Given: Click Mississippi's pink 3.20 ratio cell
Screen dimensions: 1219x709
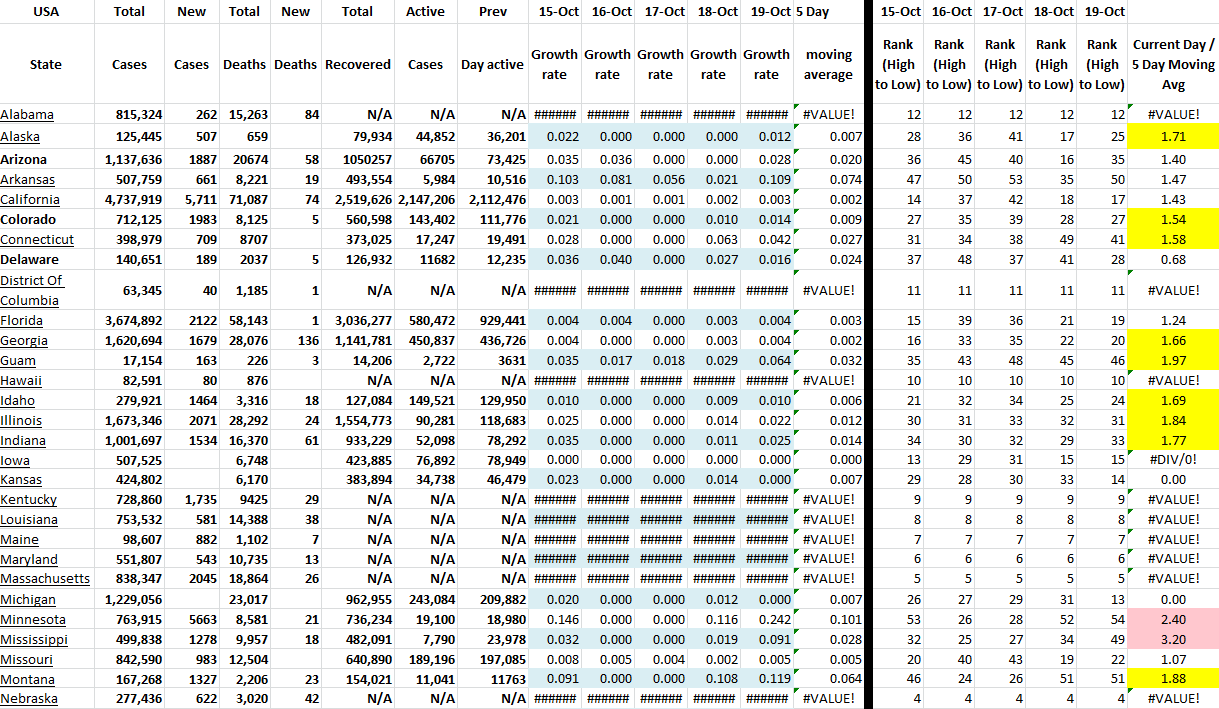Looking at the screenshot, I should pos(1173,639).
